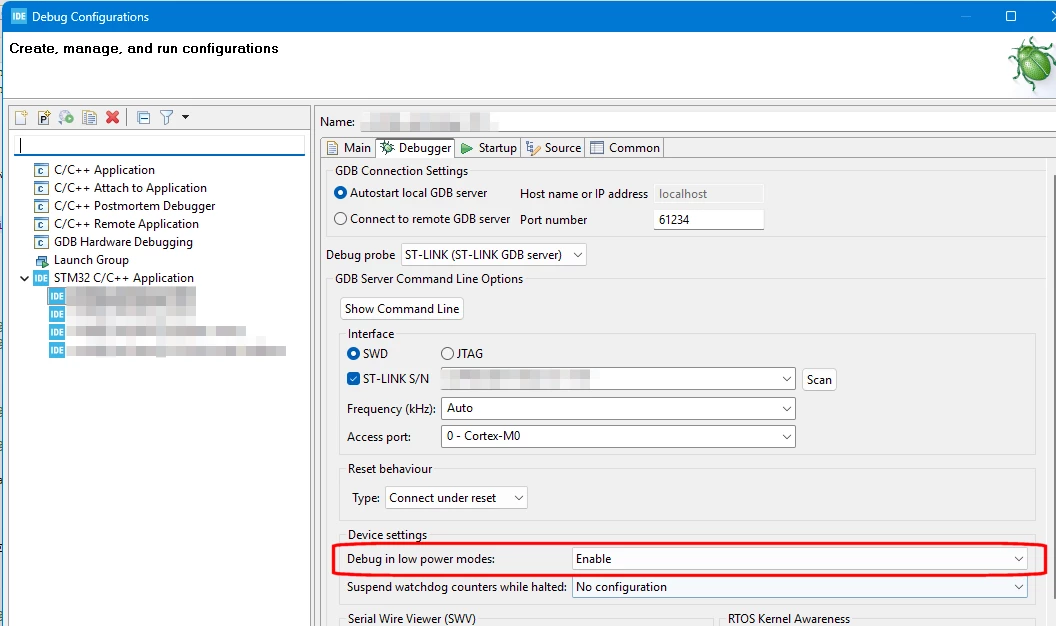Select the Launch Group entry

click(x=91, y=260)
